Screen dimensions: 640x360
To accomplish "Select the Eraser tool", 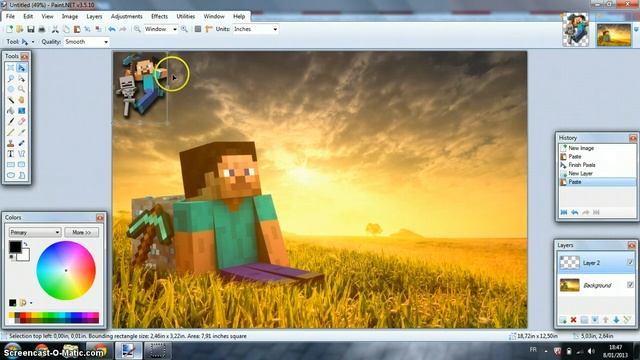I will point(21,121).
